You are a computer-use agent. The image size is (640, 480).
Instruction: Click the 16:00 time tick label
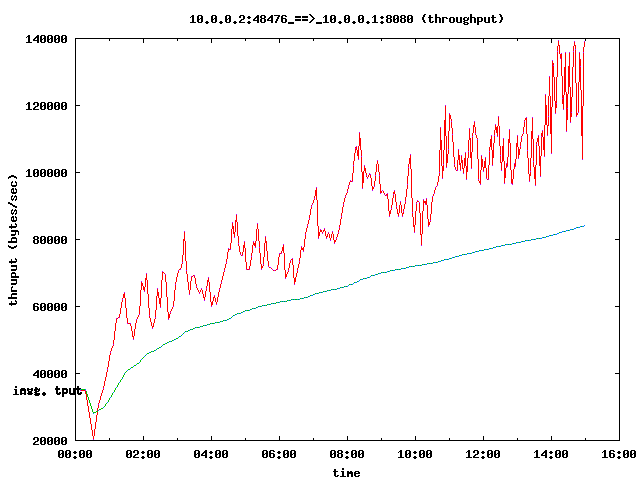[619, 455]
